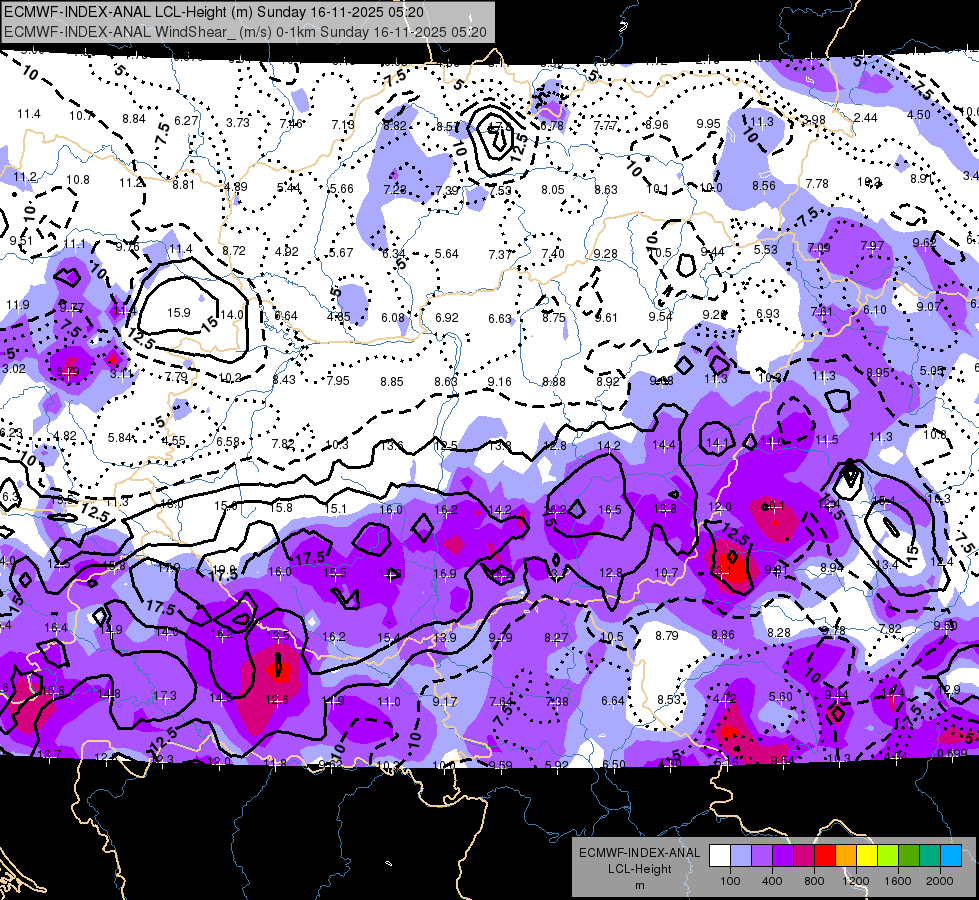The image size is (979, 900).
Task: Pick the deep violet legend swatch
Action: (x=783, y=856)
